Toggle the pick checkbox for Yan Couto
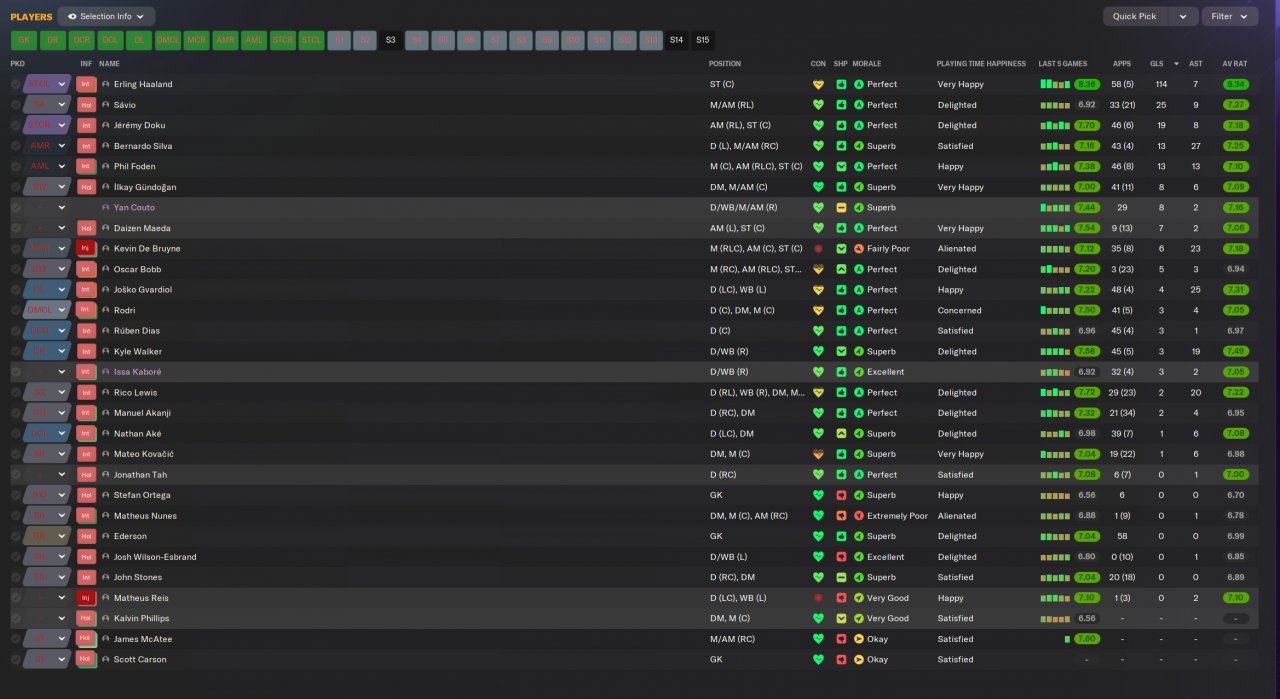The width and height of the screenshot is (1280, 699). [x=16, y=208]
